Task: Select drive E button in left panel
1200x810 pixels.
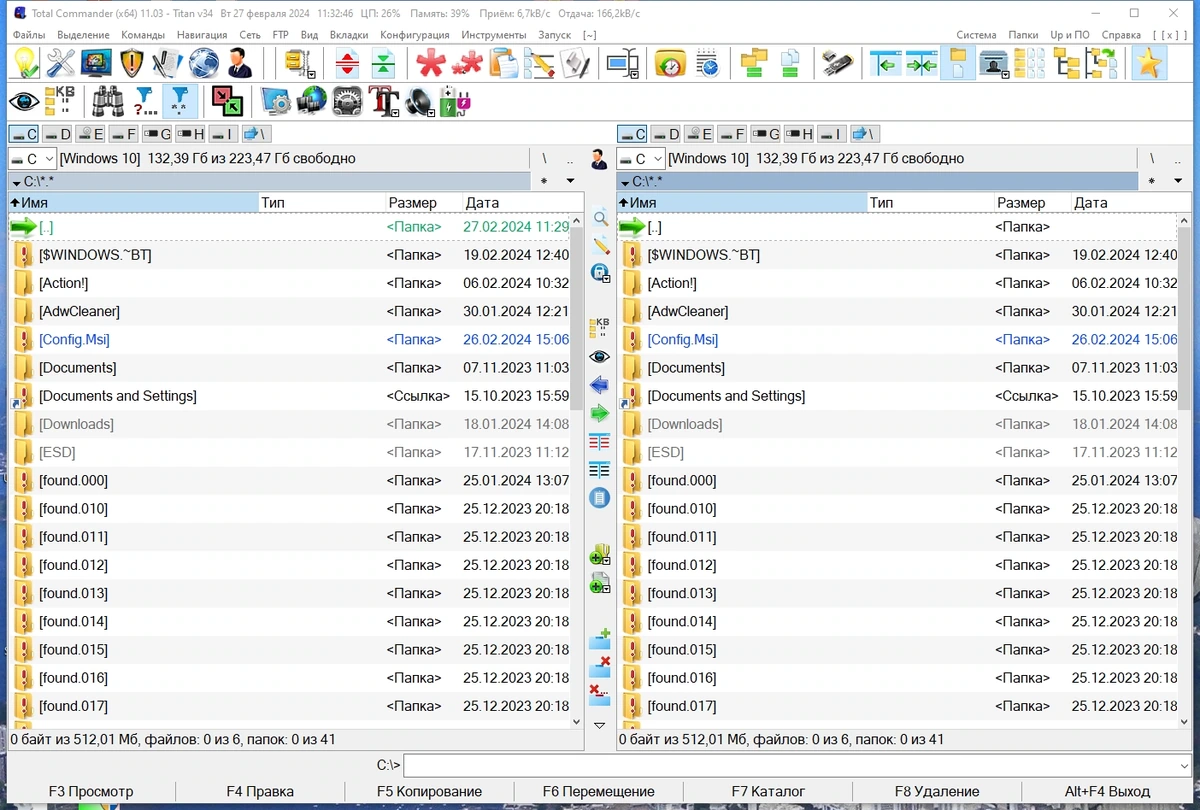Action: coord(91,134)
